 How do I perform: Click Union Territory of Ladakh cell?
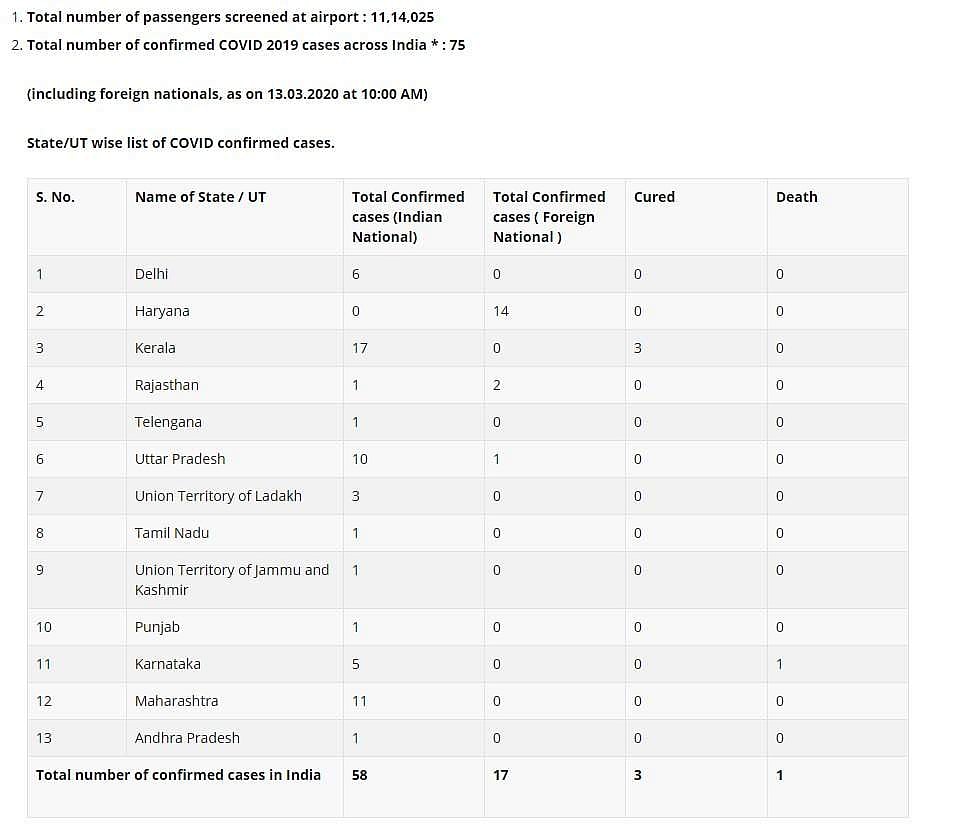tap(218, 496)
